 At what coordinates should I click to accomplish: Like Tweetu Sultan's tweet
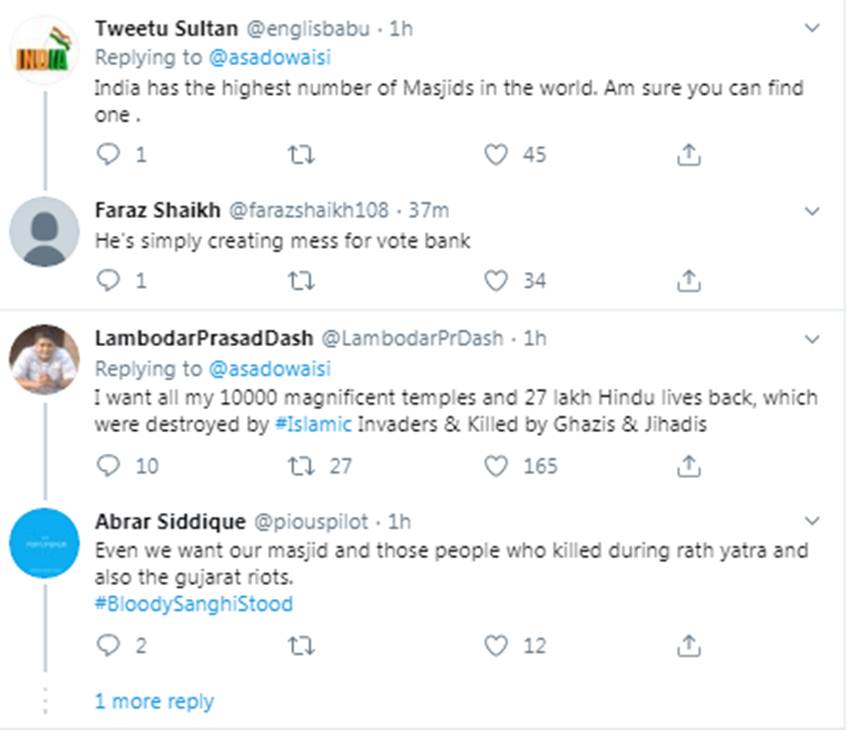click(x=497, y=154)
